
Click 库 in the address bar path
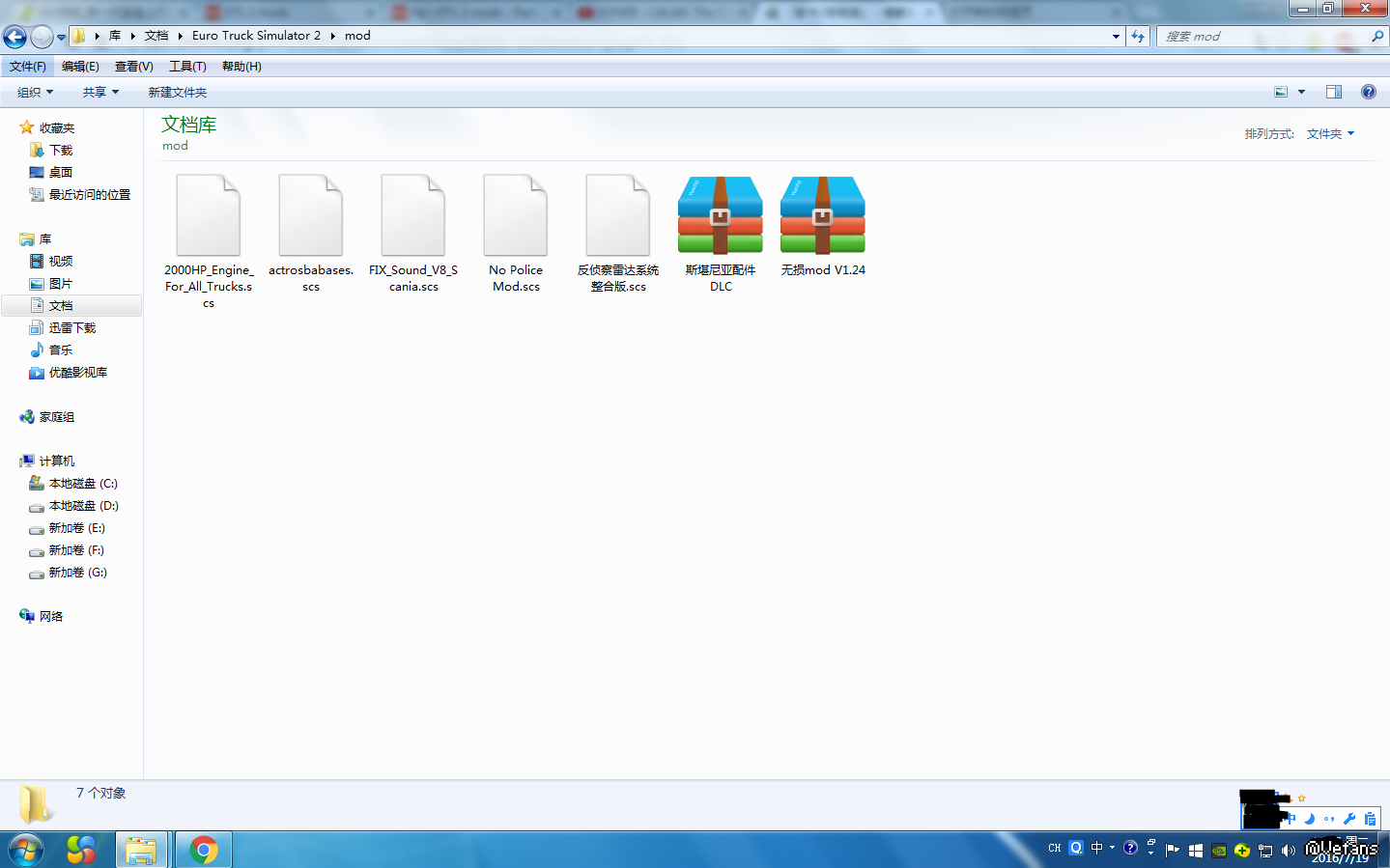click(115, 36)
